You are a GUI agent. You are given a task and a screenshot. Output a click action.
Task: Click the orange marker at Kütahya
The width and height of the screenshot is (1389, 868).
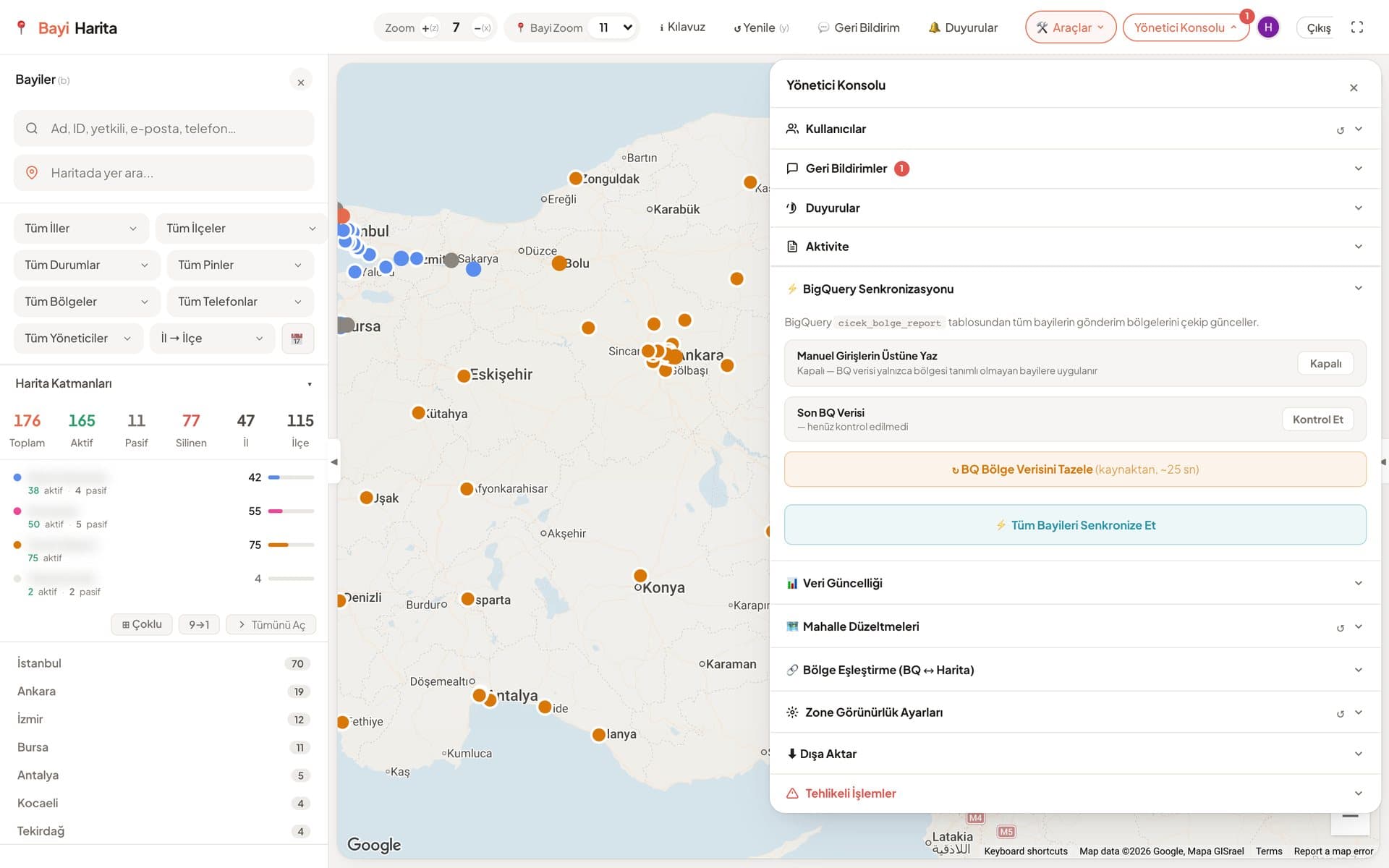click(x=418, y=412)
